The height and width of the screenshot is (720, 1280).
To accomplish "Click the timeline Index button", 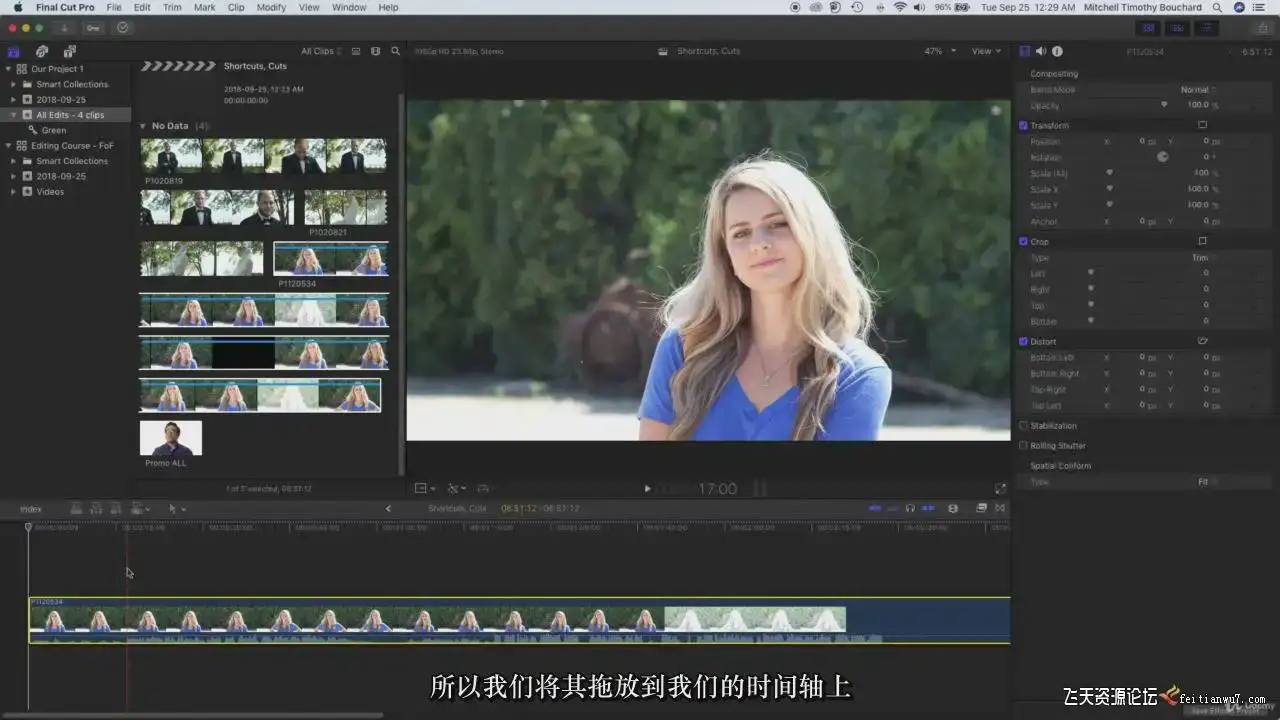I will pyautogui.click(x=31, y=509).
